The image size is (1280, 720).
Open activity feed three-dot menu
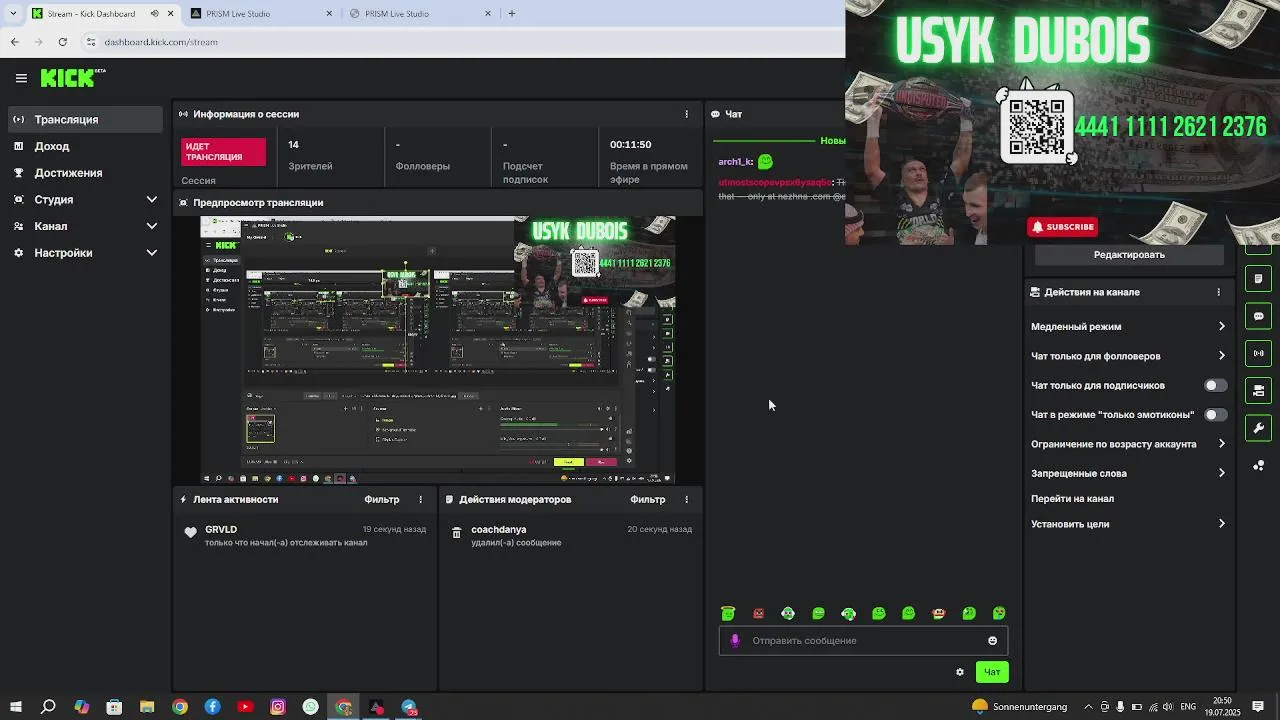tap(420, 499)
